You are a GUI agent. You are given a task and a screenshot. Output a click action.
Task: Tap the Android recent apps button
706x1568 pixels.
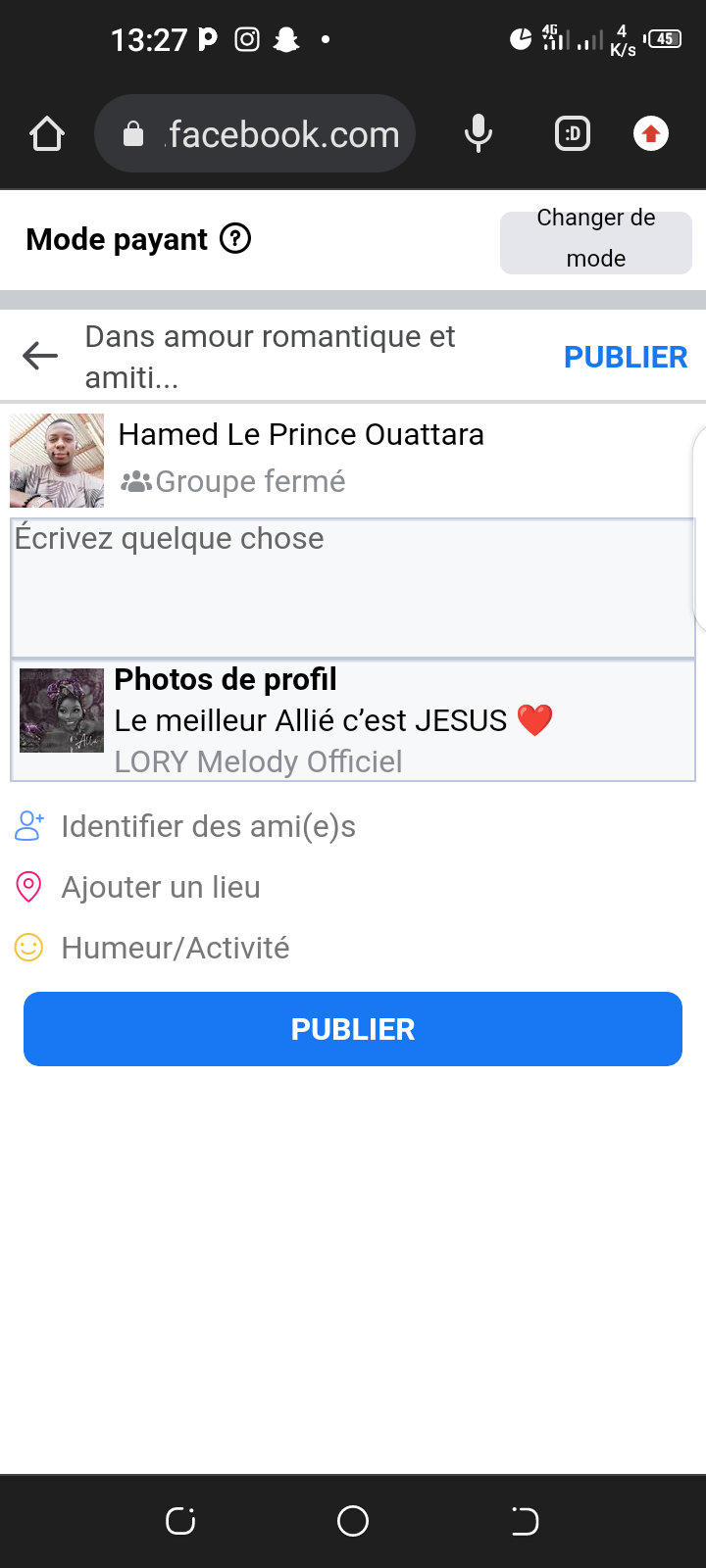[x=180, y=1521]
